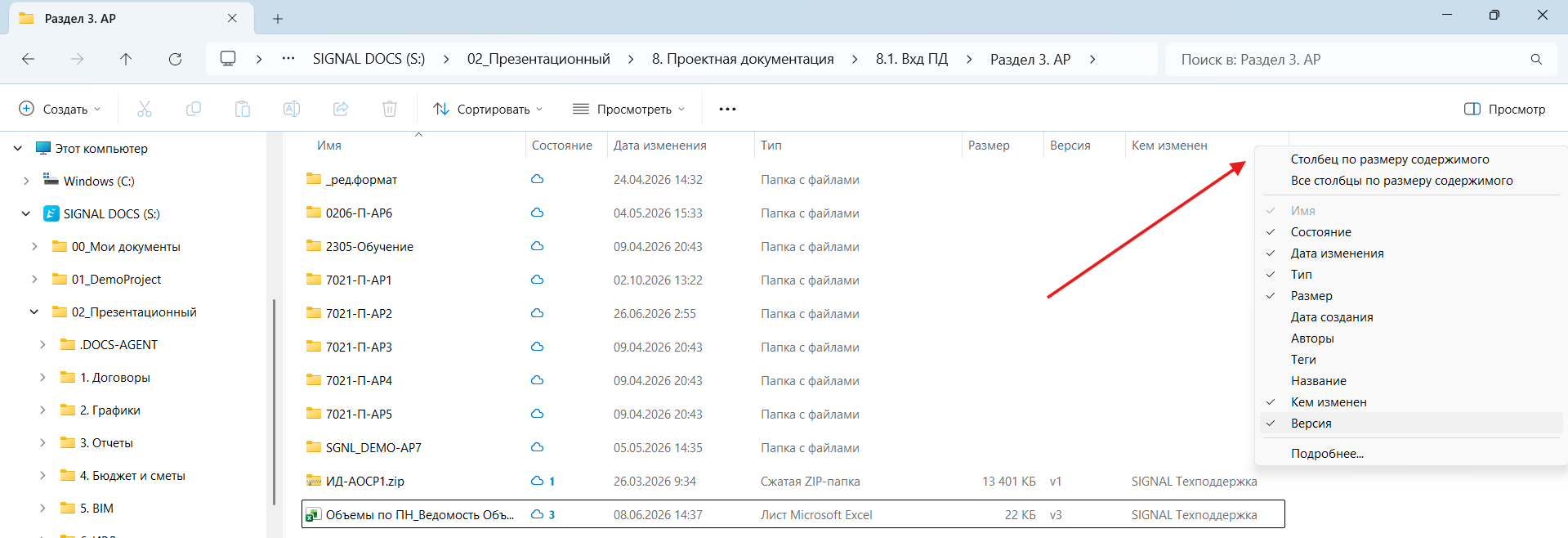Go to 8.1. Вхд ПД breadcrumb
This screenshot has width=1568, height=538.
point(912,59)
